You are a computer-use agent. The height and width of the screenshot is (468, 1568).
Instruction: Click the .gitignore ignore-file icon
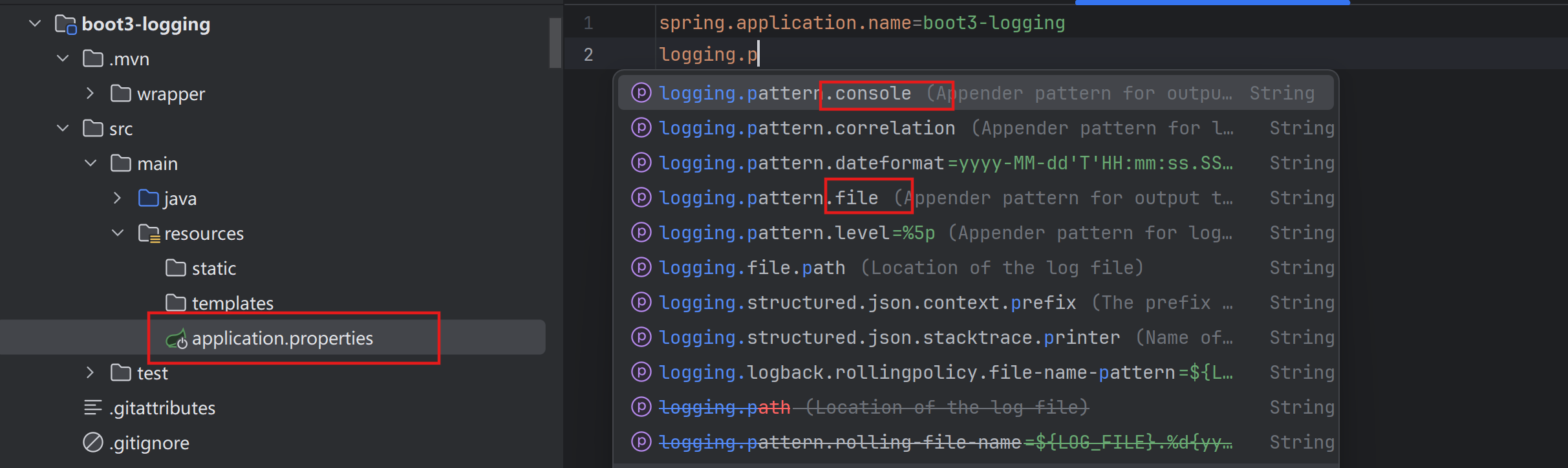click(93, 443)
